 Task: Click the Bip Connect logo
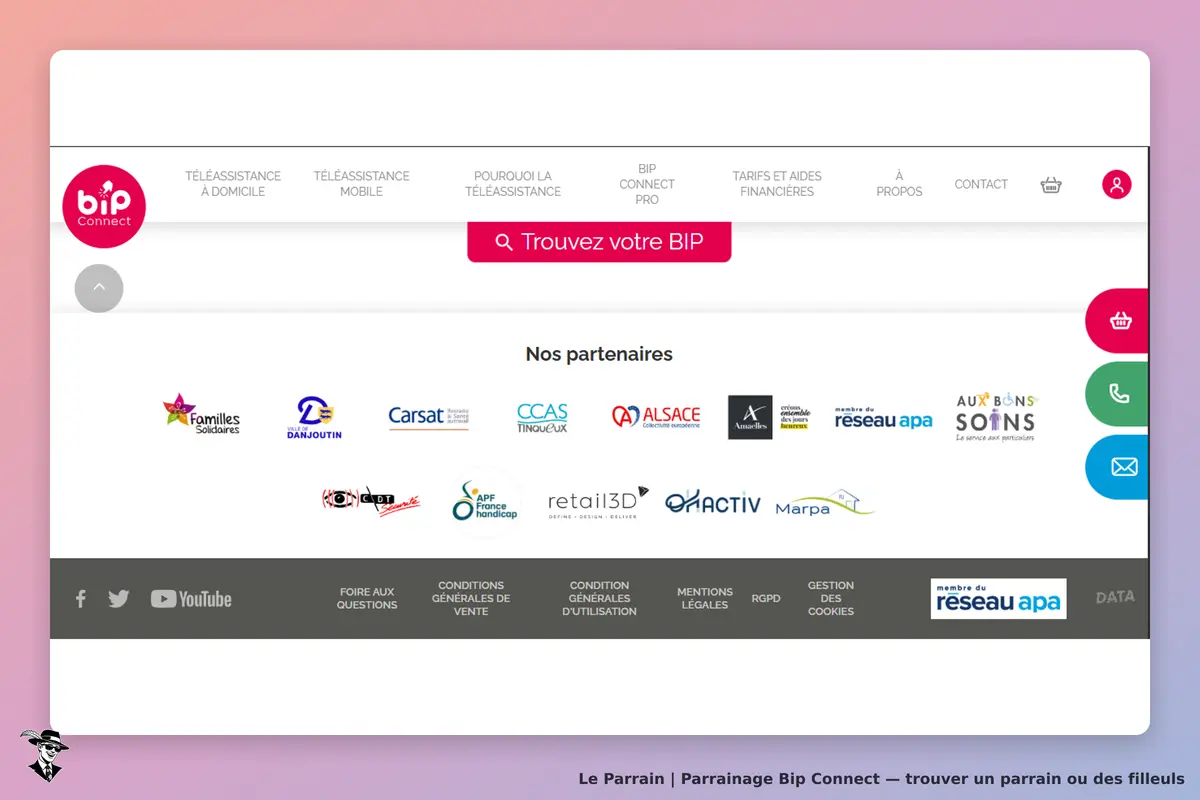[x=104, y=206]
